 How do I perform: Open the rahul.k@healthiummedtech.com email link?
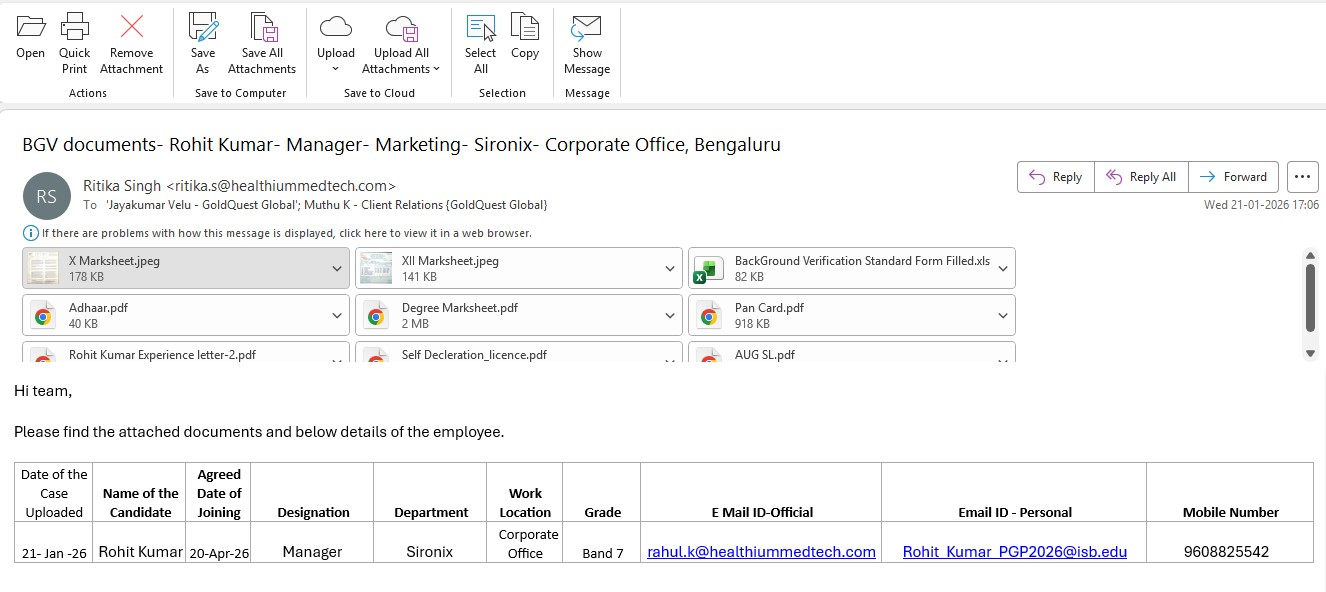click(761, 552)
